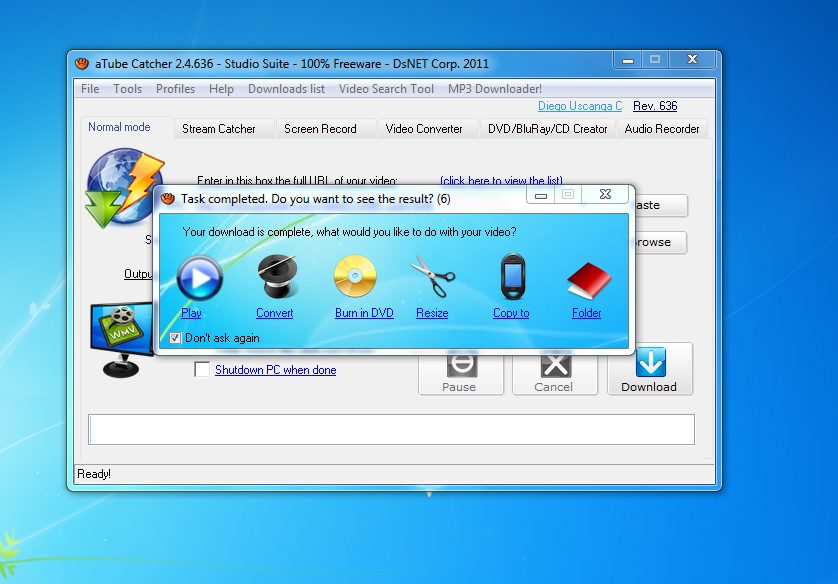This screenshot has height=584, width=838.
Task: Click the mobile phone Copy to icon
Action: (513, 276)
